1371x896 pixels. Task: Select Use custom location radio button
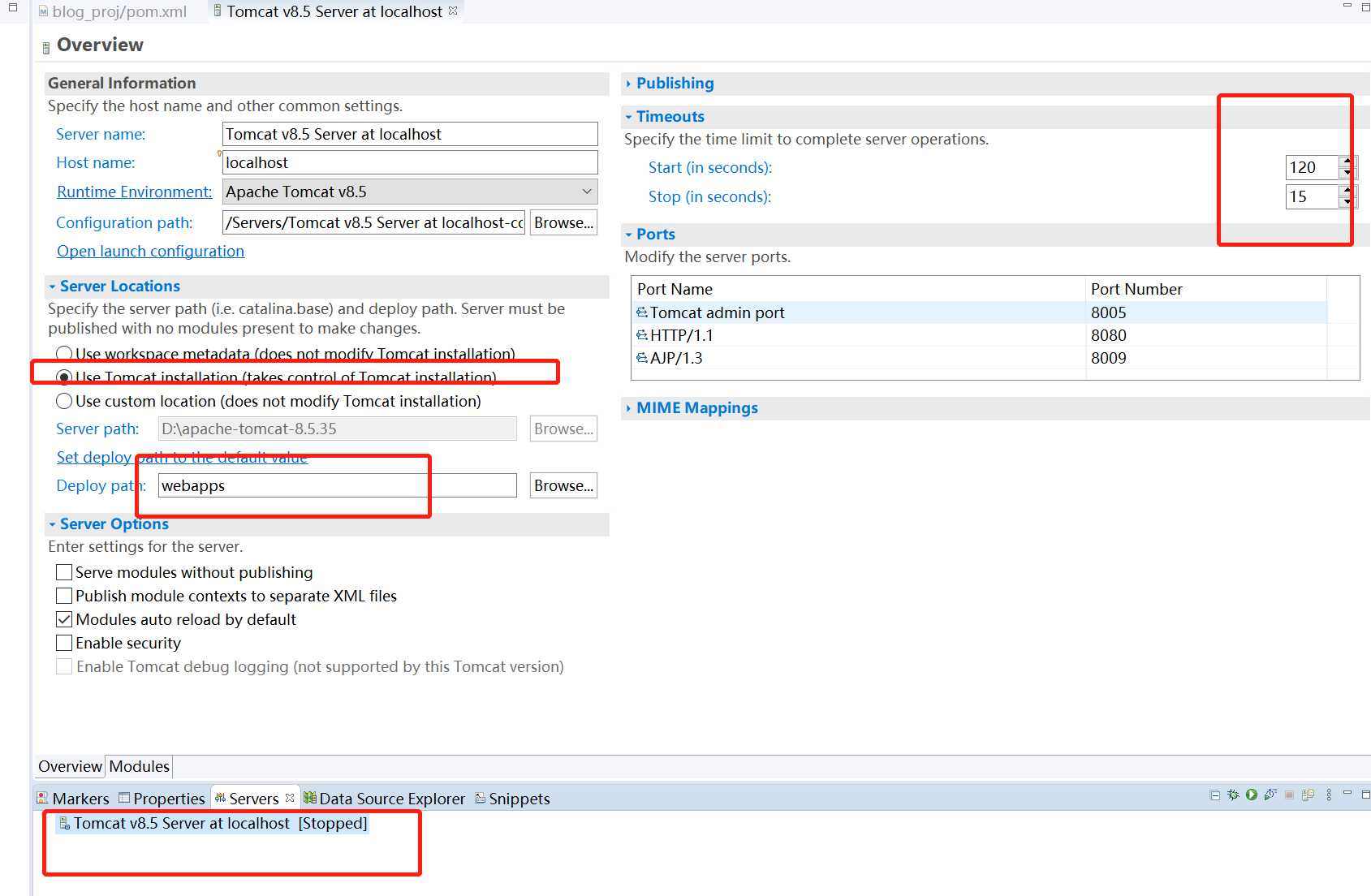click(x=64, y=401)
